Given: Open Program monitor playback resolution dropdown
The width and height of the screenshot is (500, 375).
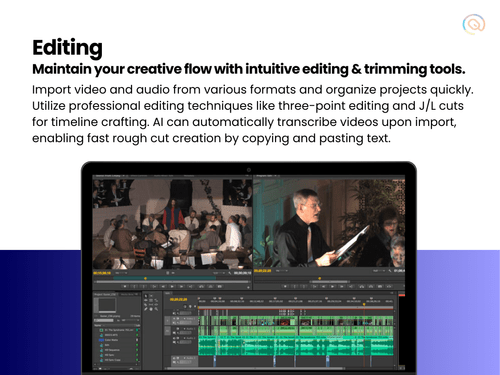Looking at the screenshot, I should coord(379,271).
